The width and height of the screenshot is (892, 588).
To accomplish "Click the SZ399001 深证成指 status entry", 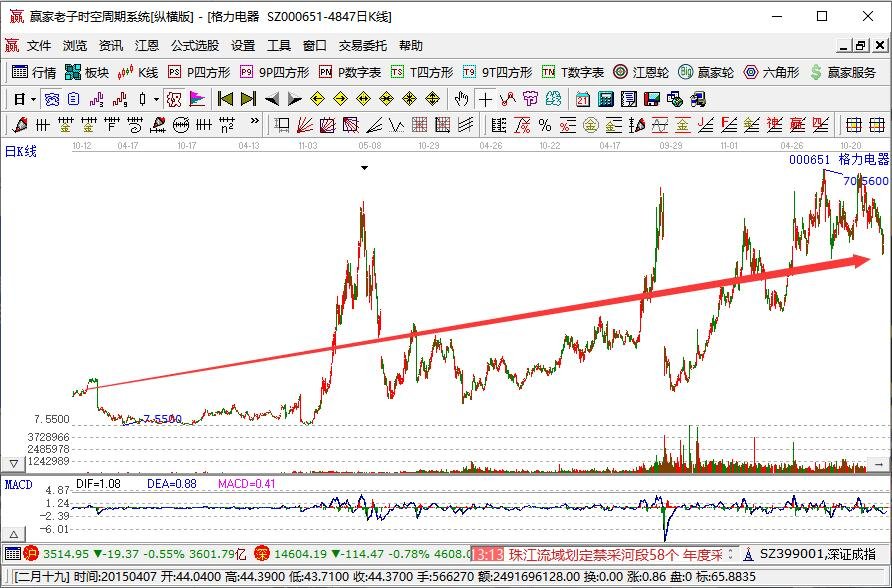I will click(x=817, y=553).
